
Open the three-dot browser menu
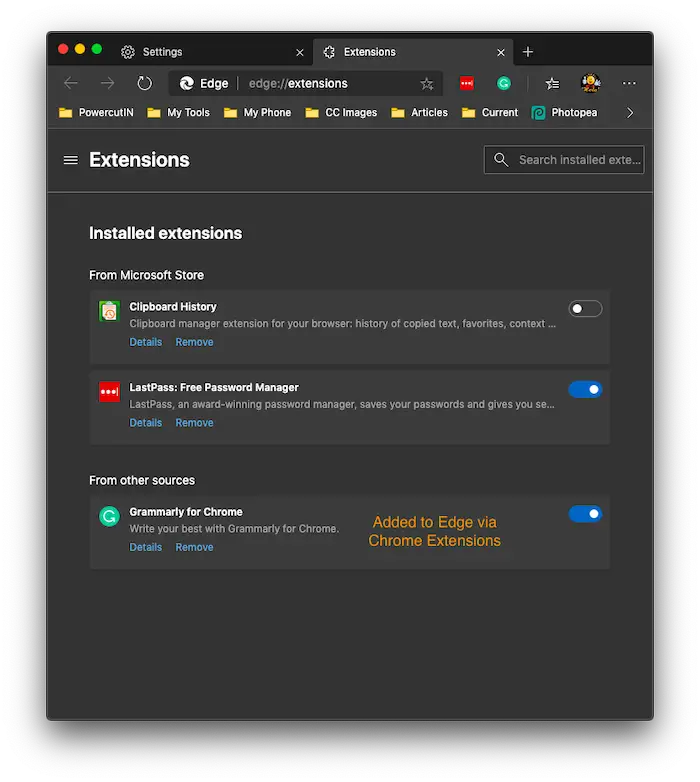[629, 83]
